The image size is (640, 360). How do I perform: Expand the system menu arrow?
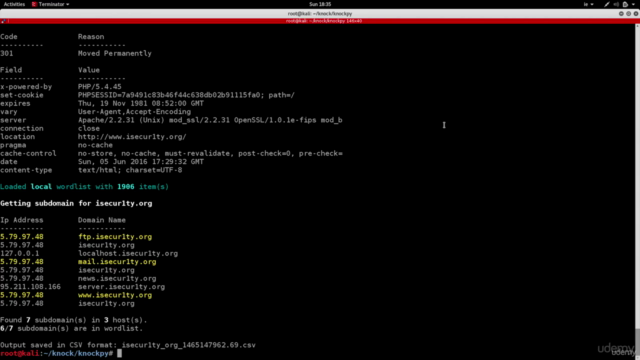(633, 4)
